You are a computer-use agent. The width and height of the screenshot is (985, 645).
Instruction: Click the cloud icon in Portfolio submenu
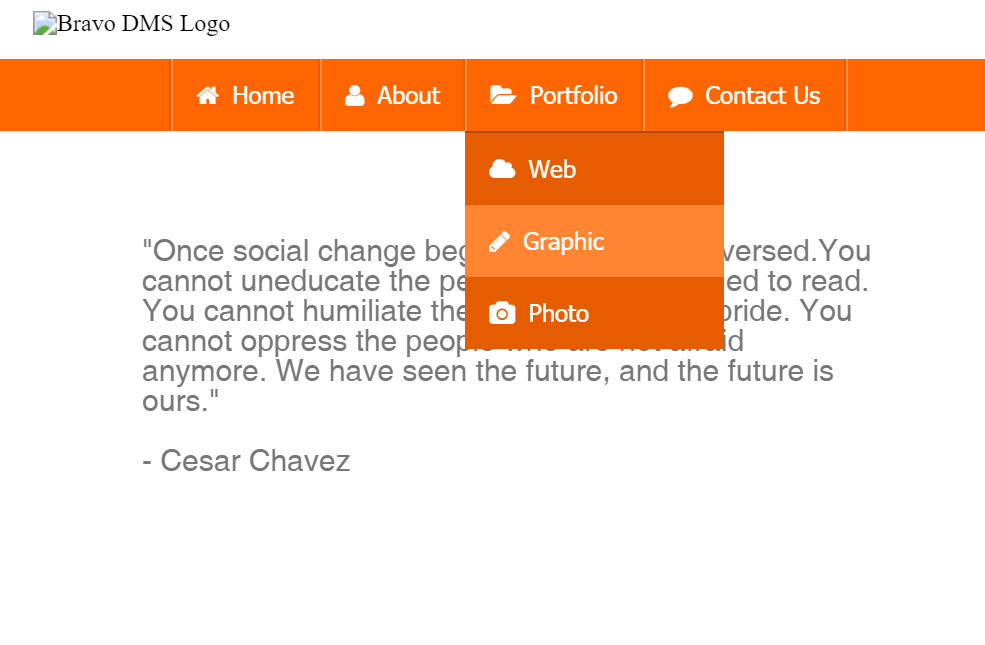[x=502, y=170]
